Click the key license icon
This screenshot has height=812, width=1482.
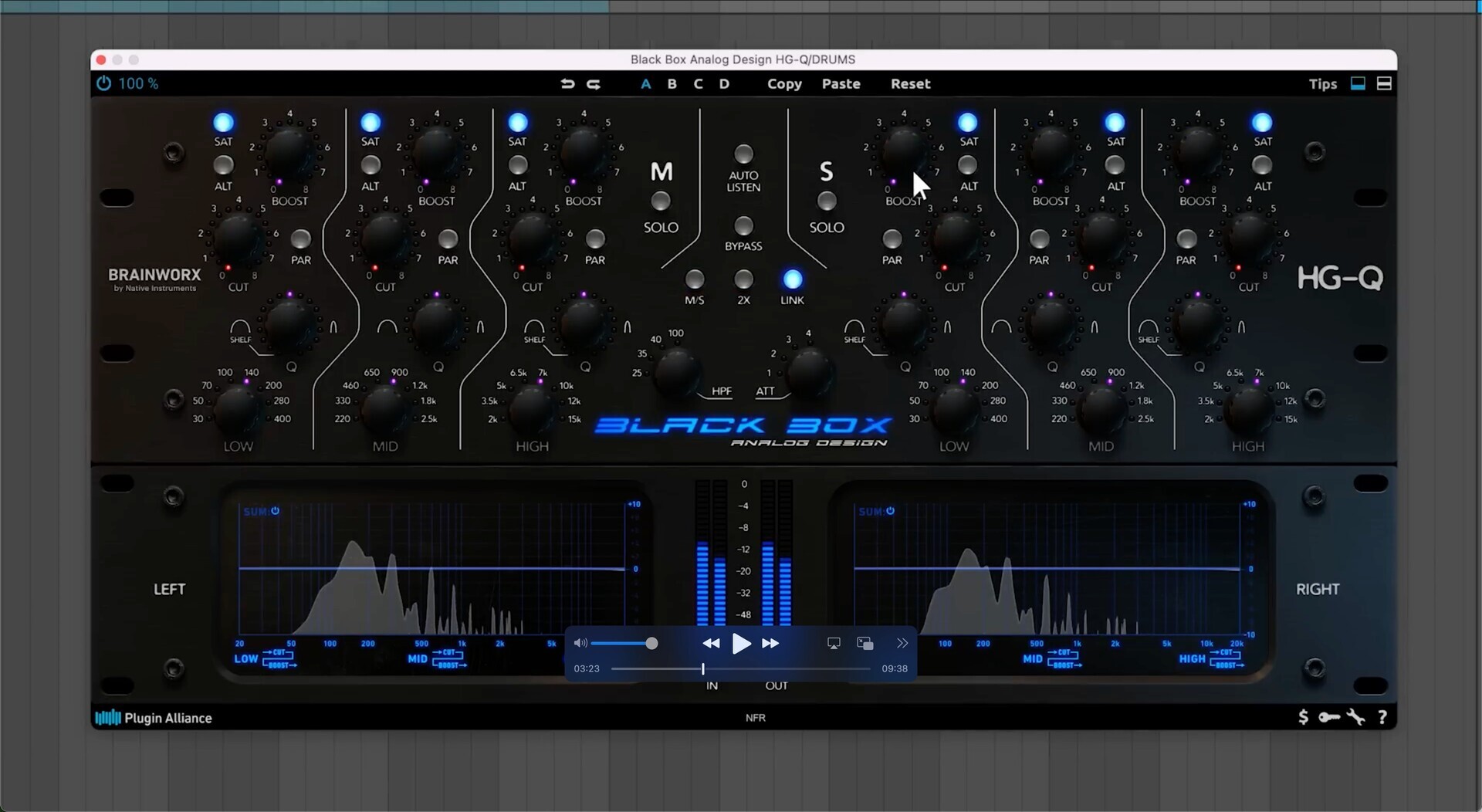pyautogui.click(x=1329, y=717)
